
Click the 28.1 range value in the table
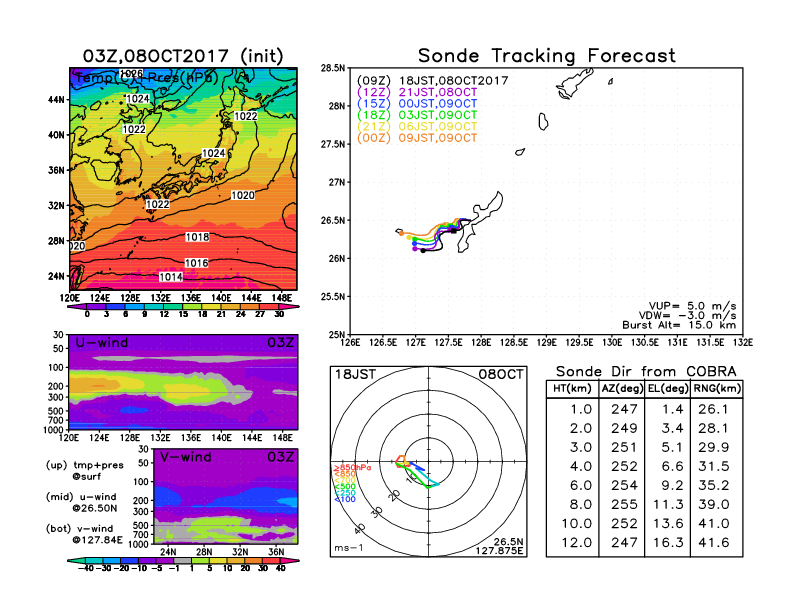pyautogui.click(x=713, y=429)
